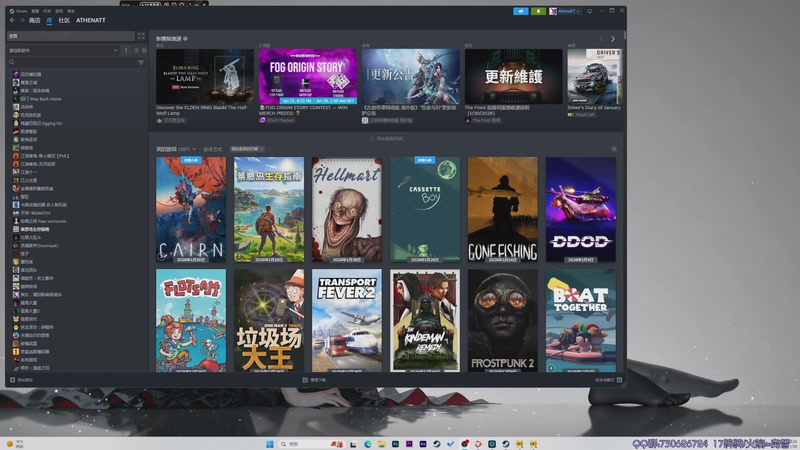800x450 pixels.
Task: Go back with the Steam back arrow
Action: pos(12,20)
